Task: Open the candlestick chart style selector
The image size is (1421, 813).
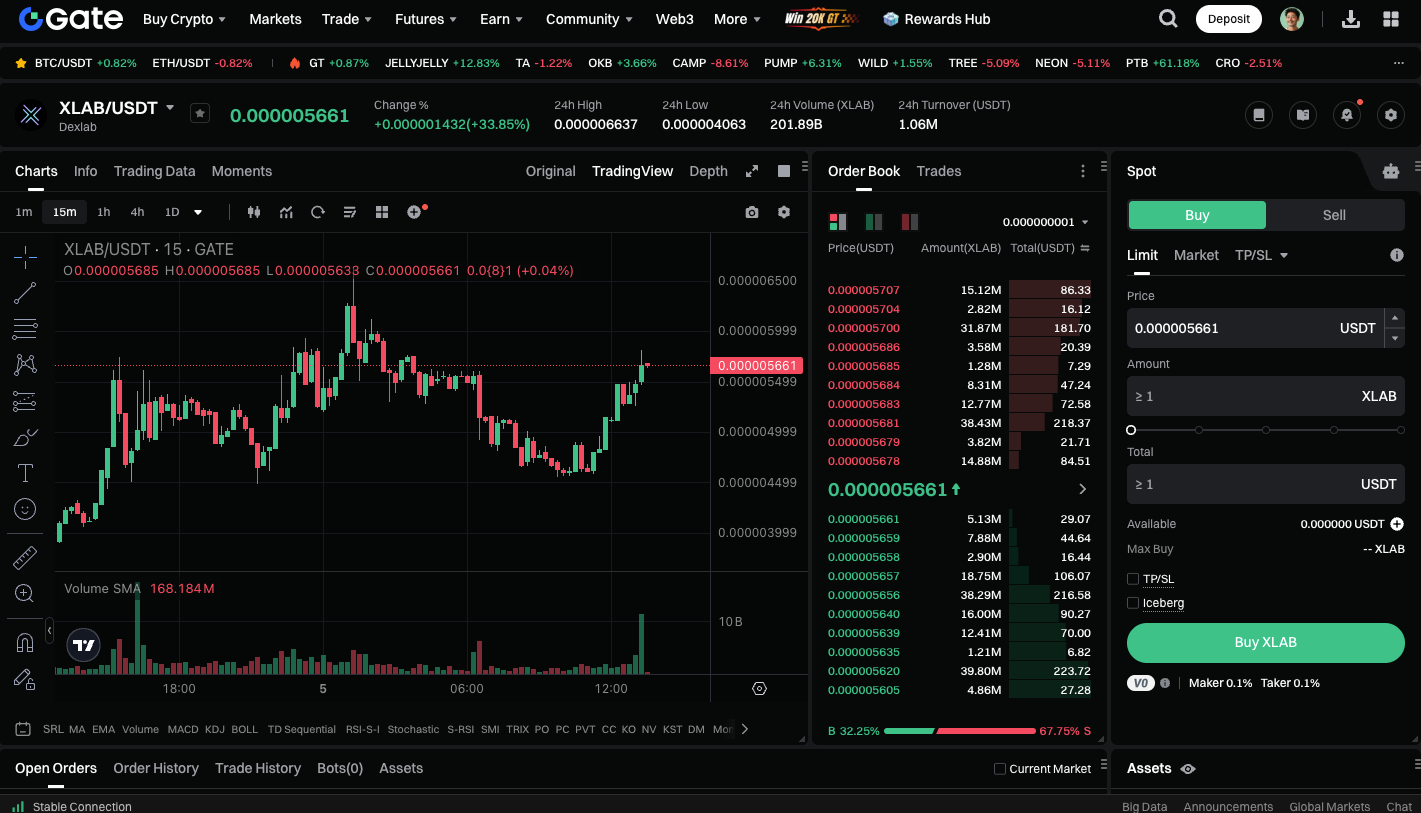Action: coord(253,212)
